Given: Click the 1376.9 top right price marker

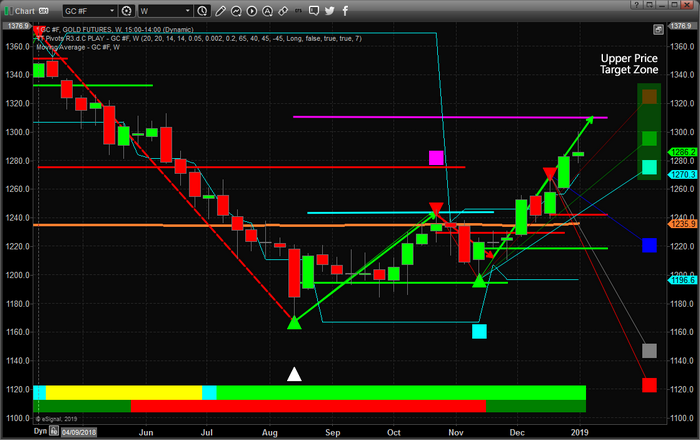Looking at the screenshot, I should 681,26.
